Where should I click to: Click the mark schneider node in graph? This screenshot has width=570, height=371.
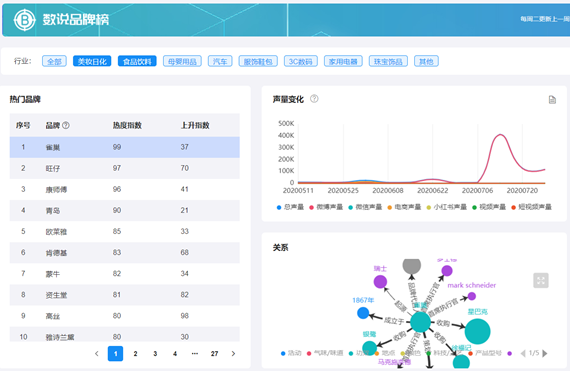[x=472, y=296]
